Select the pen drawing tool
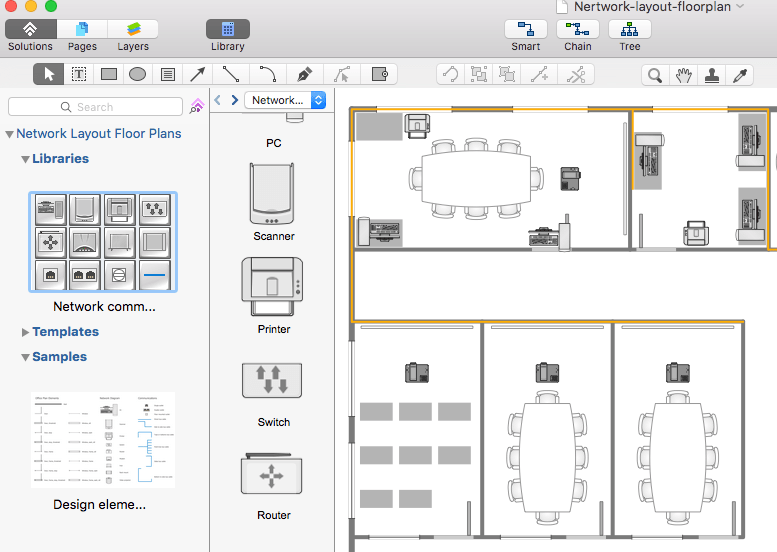 pyautogui.click(x=304, y=74)
